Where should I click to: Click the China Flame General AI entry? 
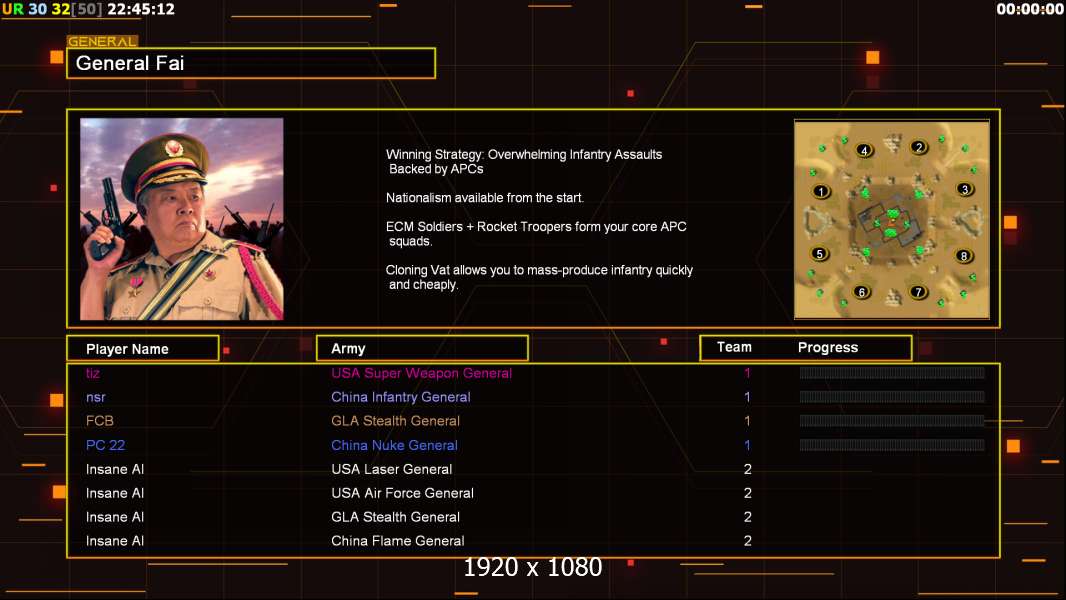click(397, 541)
